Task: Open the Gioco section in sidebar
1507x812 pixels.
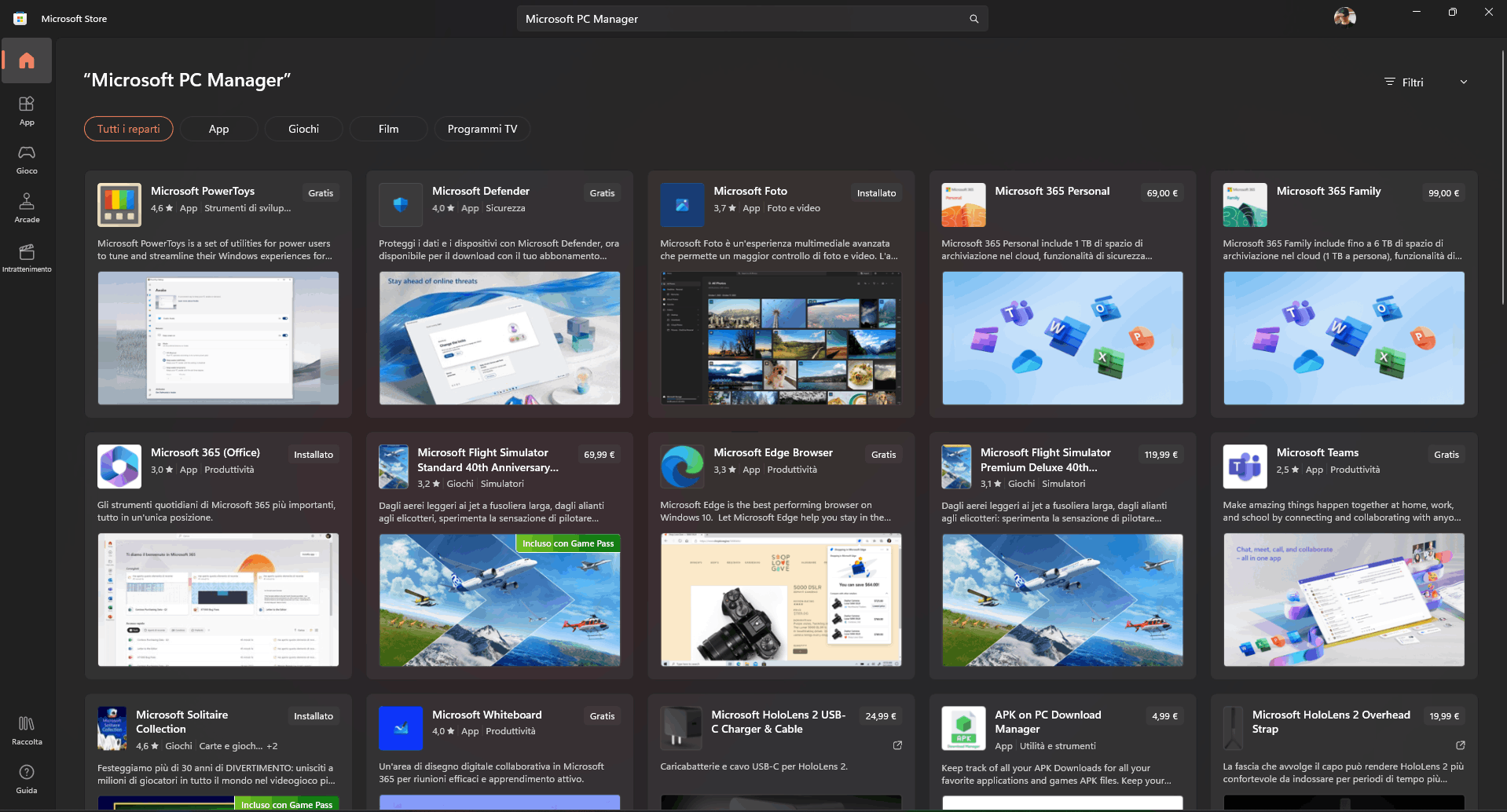Action: tap(27, 159)
